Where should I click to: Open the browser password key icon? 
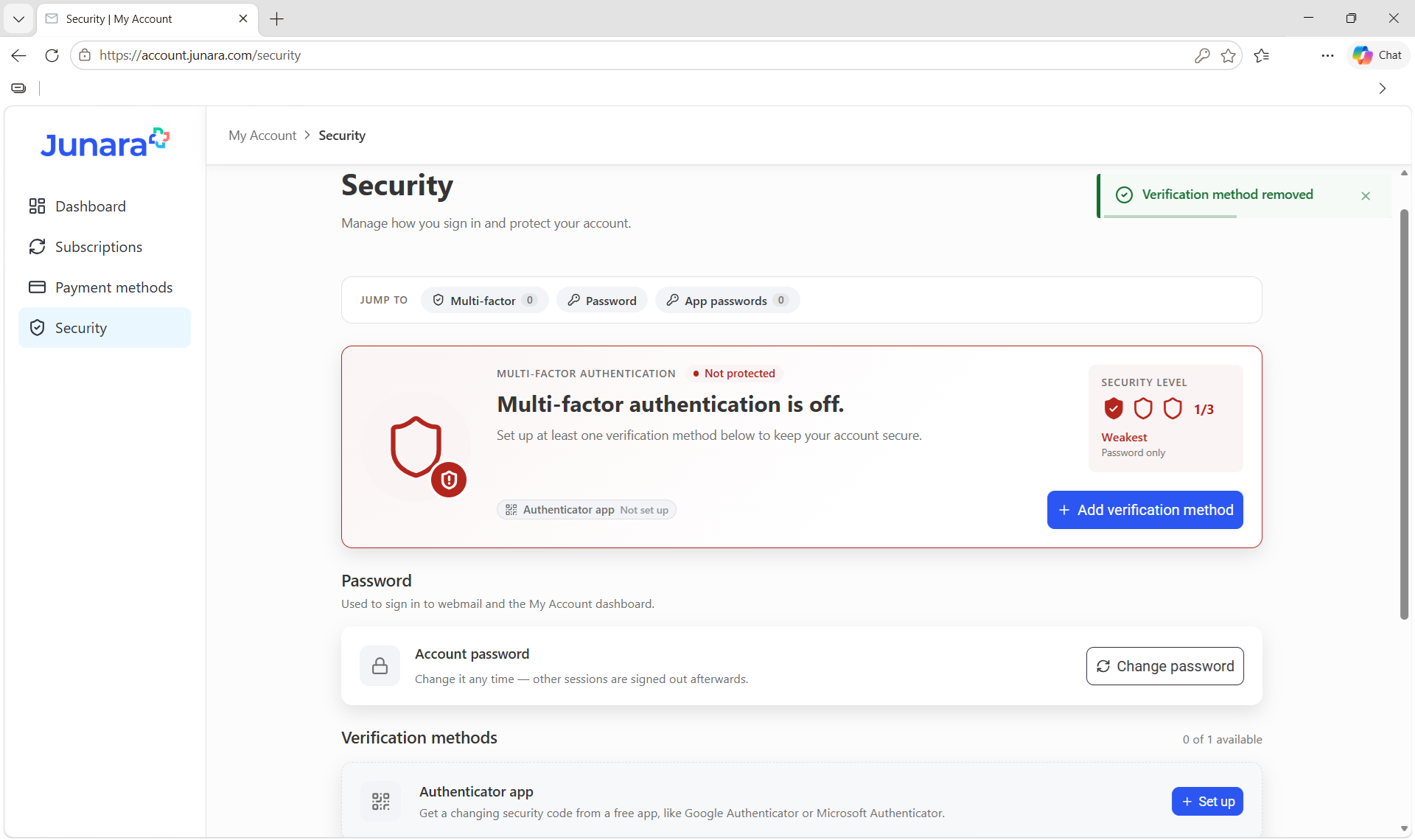[x=1202, y=55]
